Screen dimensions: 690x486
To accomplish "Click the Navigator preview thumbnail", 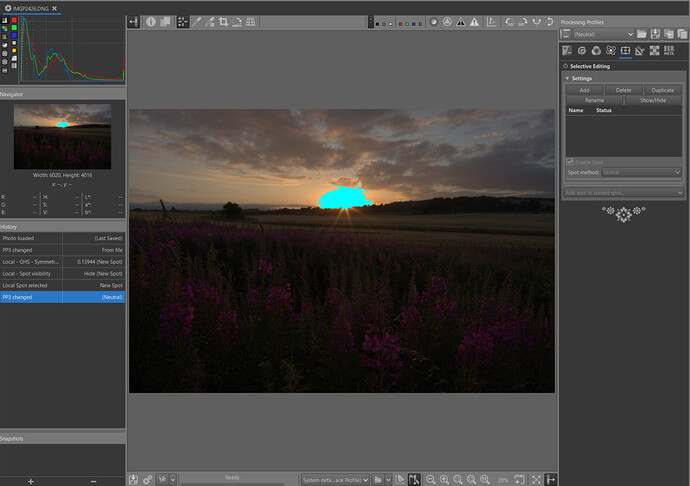I will click(62, 135).
